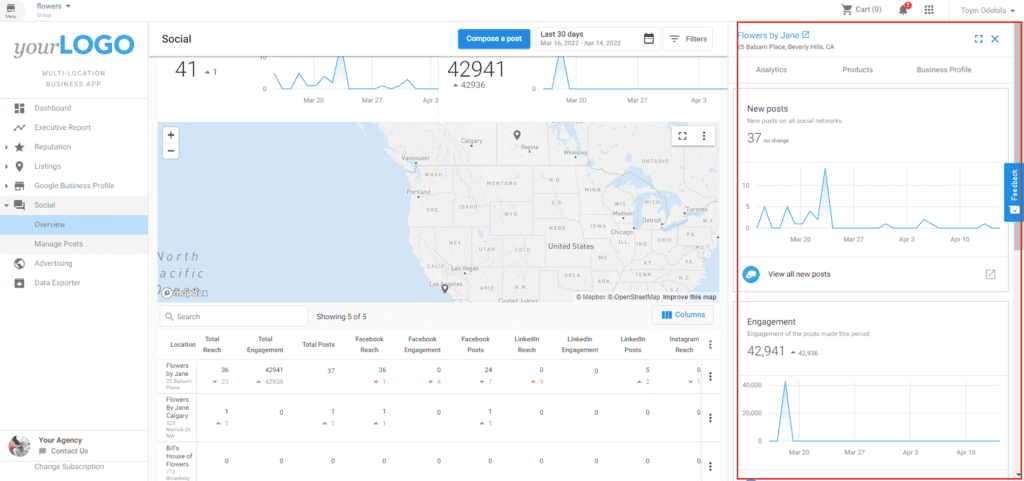
Task: Zoom in on the map
Action: click(171, 135)
